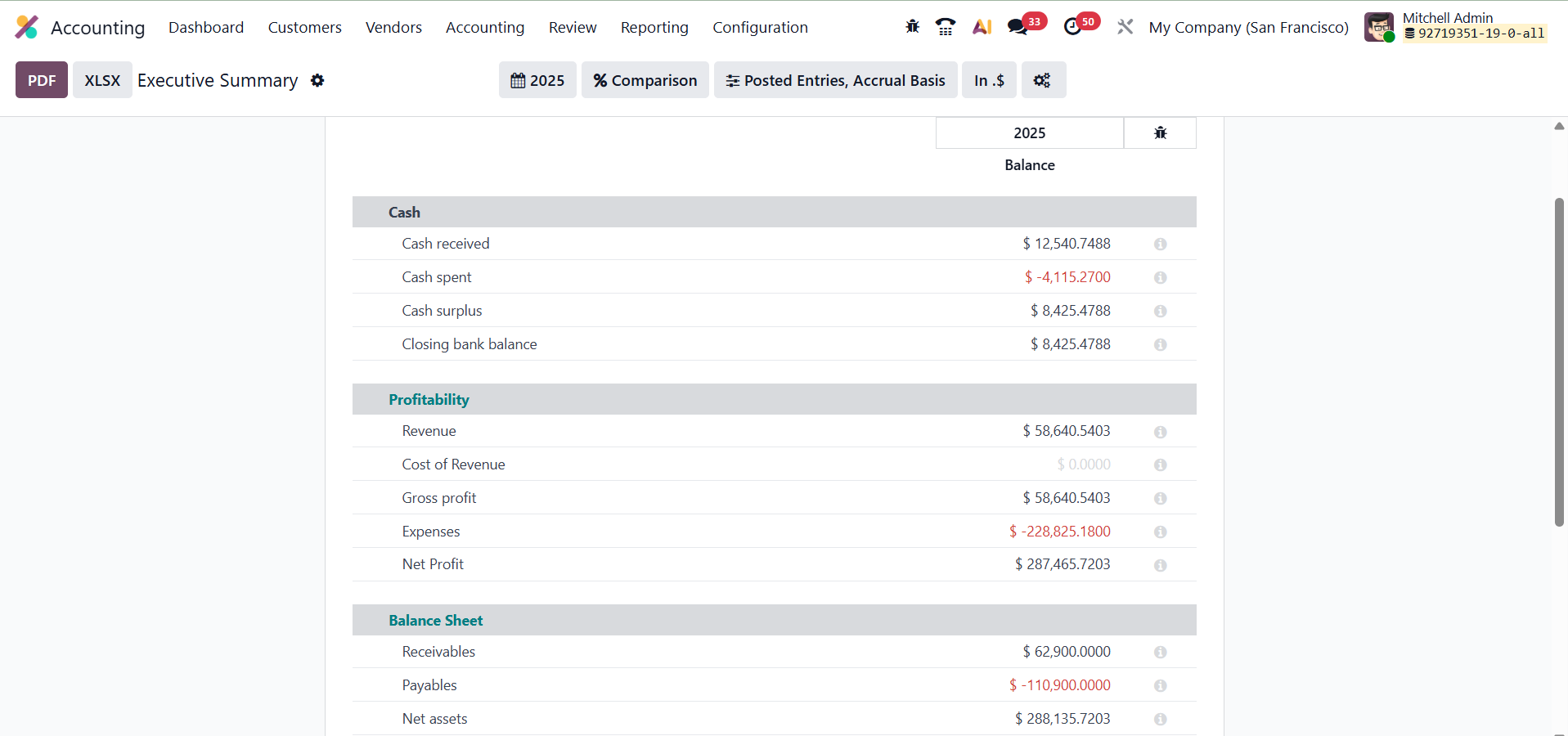The image size is (1568, 736).
Task: Open the chat messages icon
Action: pyautogui.click(x=1018, y=27)
